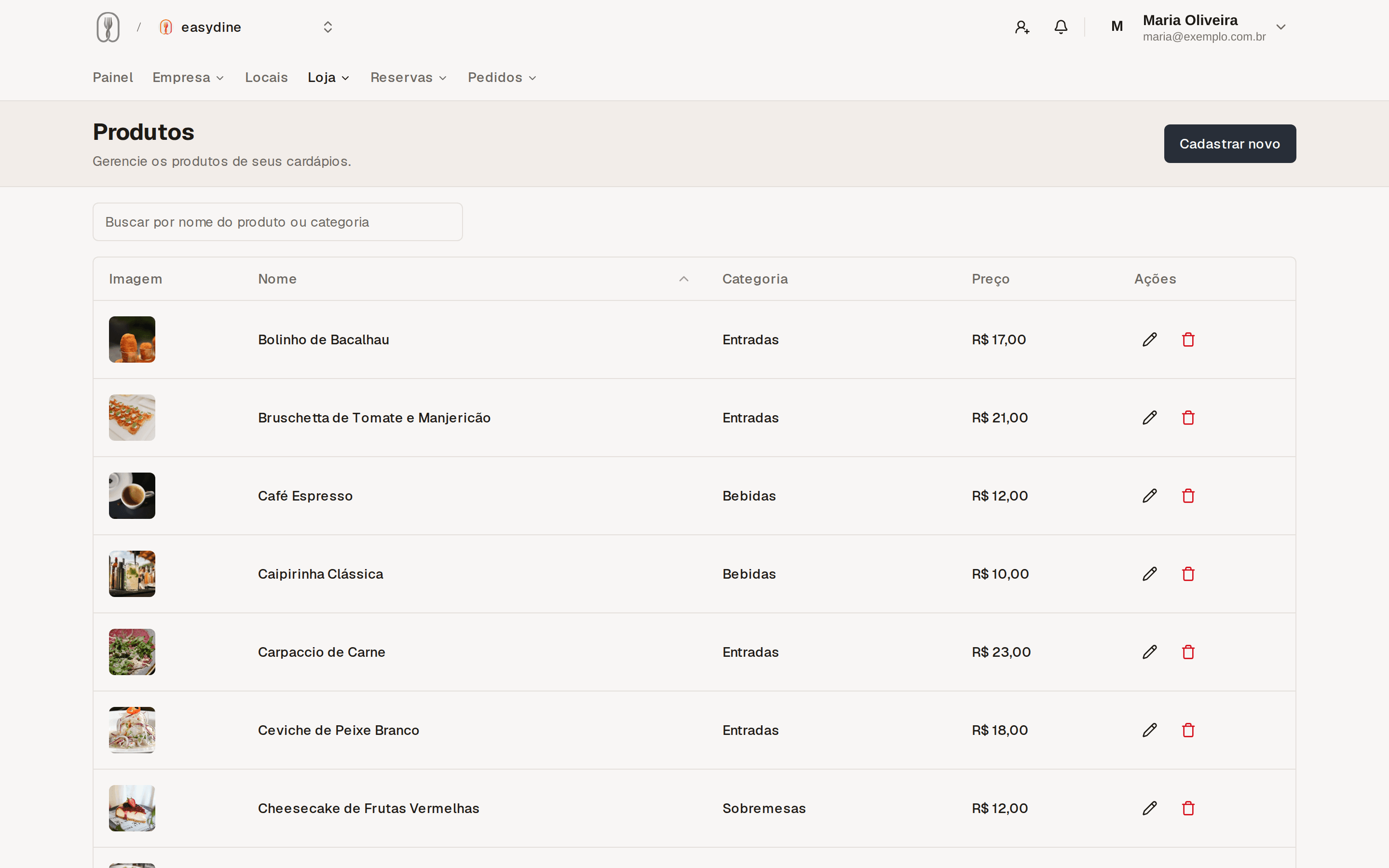Screen dimensions: 1389x868
Task: Delete the Ceviche de Peixe Branco product
Action: coord(1188,730)
